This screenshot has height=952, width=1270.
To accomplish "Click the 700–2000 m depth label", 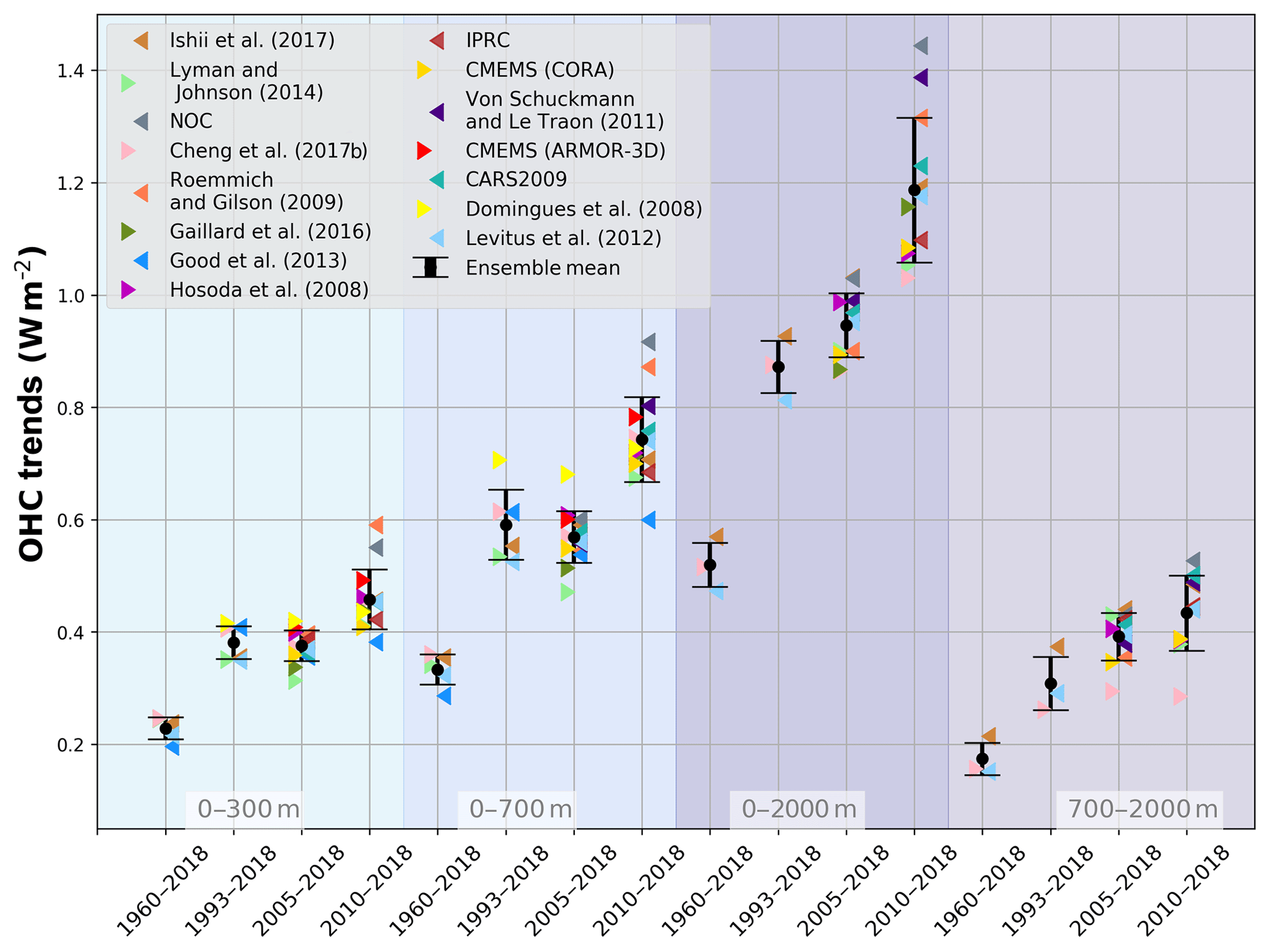I will click(x=1142, y=809).
